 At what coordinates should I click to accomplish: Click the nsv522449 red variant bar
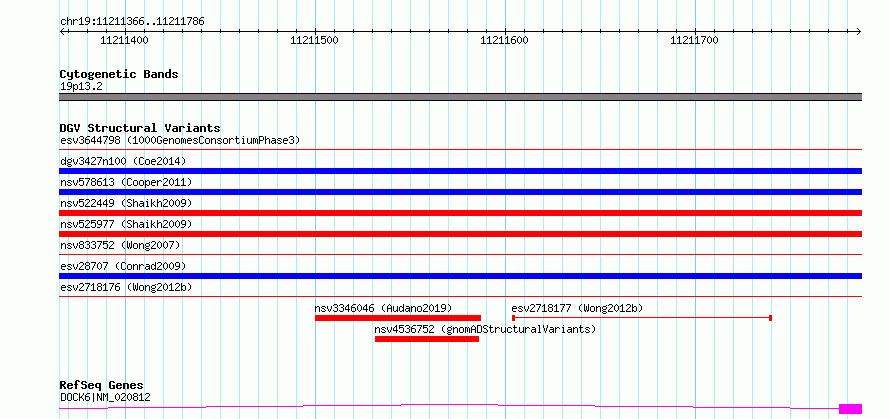460,213
